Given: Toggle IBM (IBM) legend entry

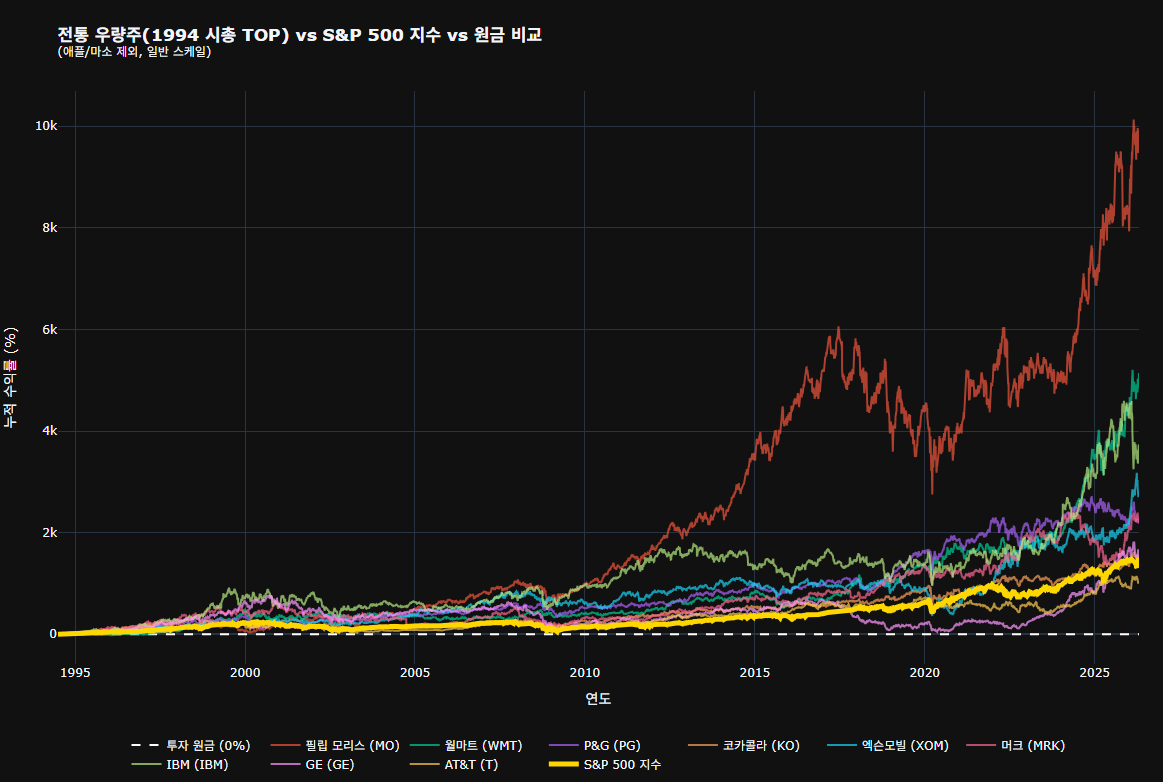Looking at the screenshot, I should (179, 764).
